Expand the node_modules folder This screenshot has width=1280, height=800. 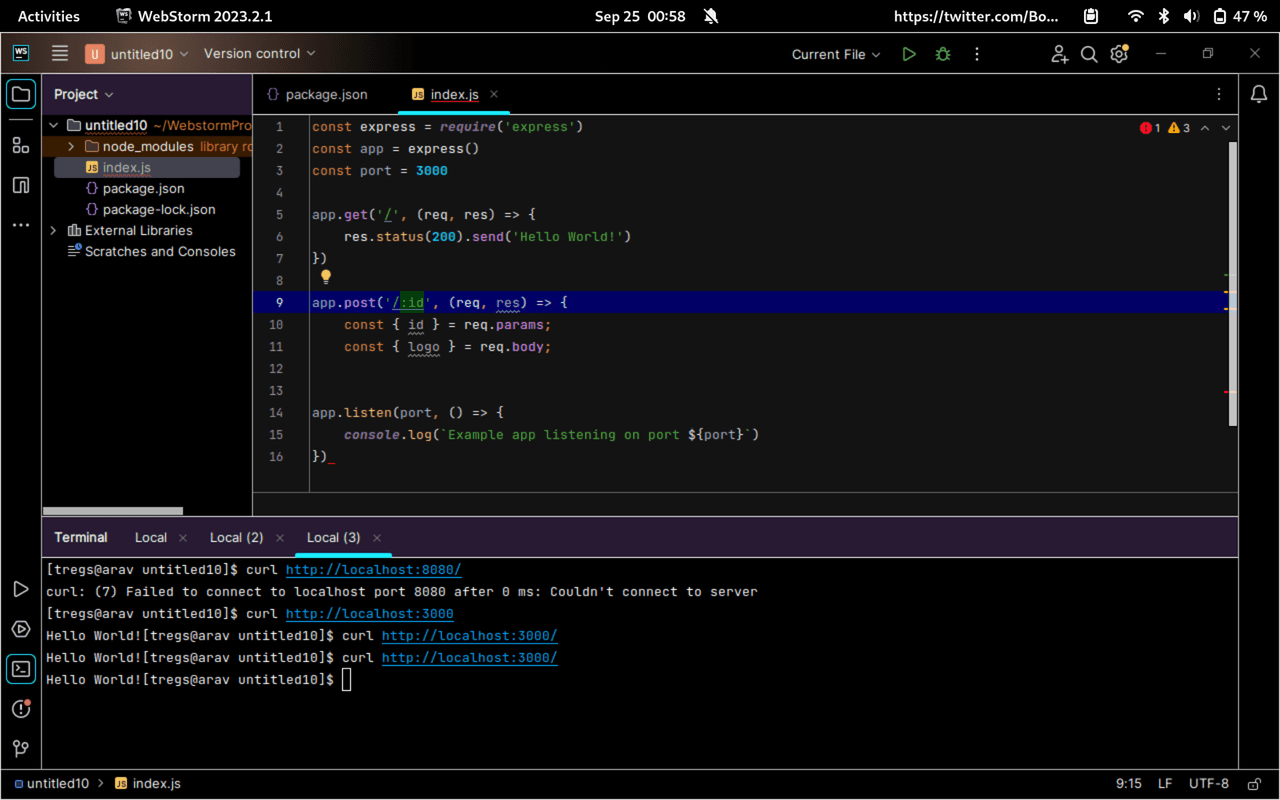point(71,147)
